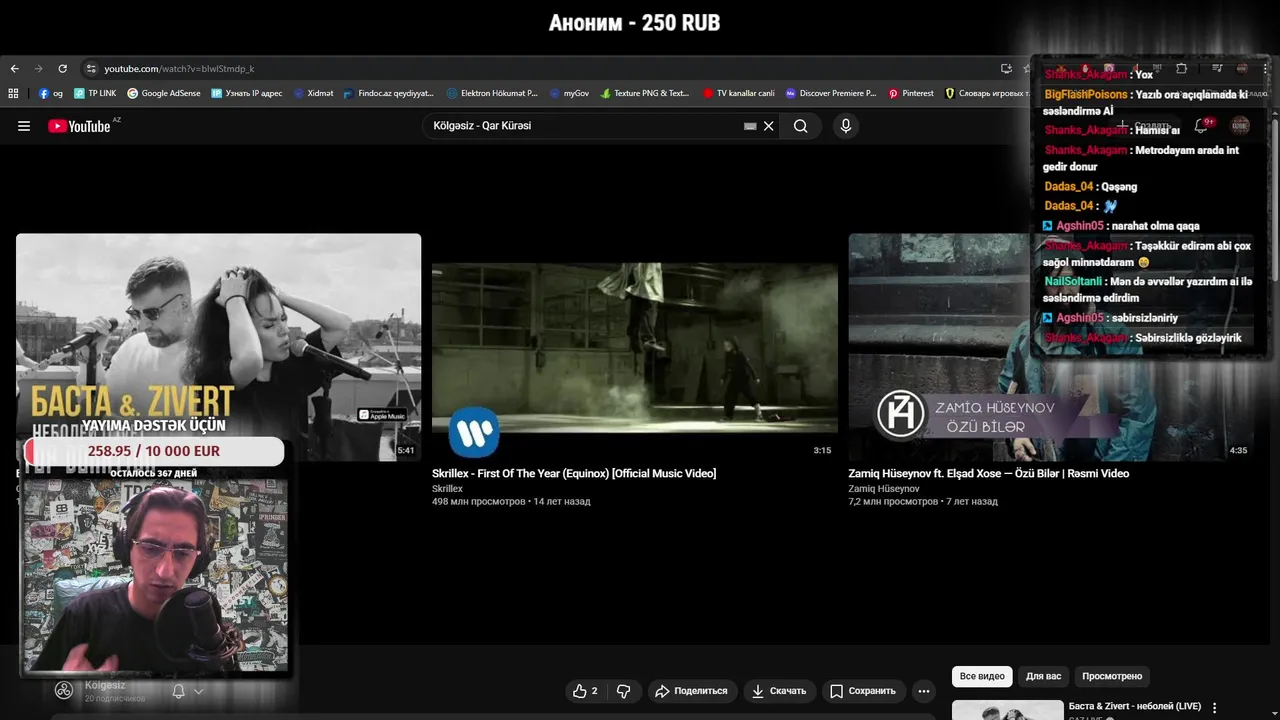Open the on-screen keyboard in search box
This screenshot has height=720, width=1280.
tap(750, 126)
